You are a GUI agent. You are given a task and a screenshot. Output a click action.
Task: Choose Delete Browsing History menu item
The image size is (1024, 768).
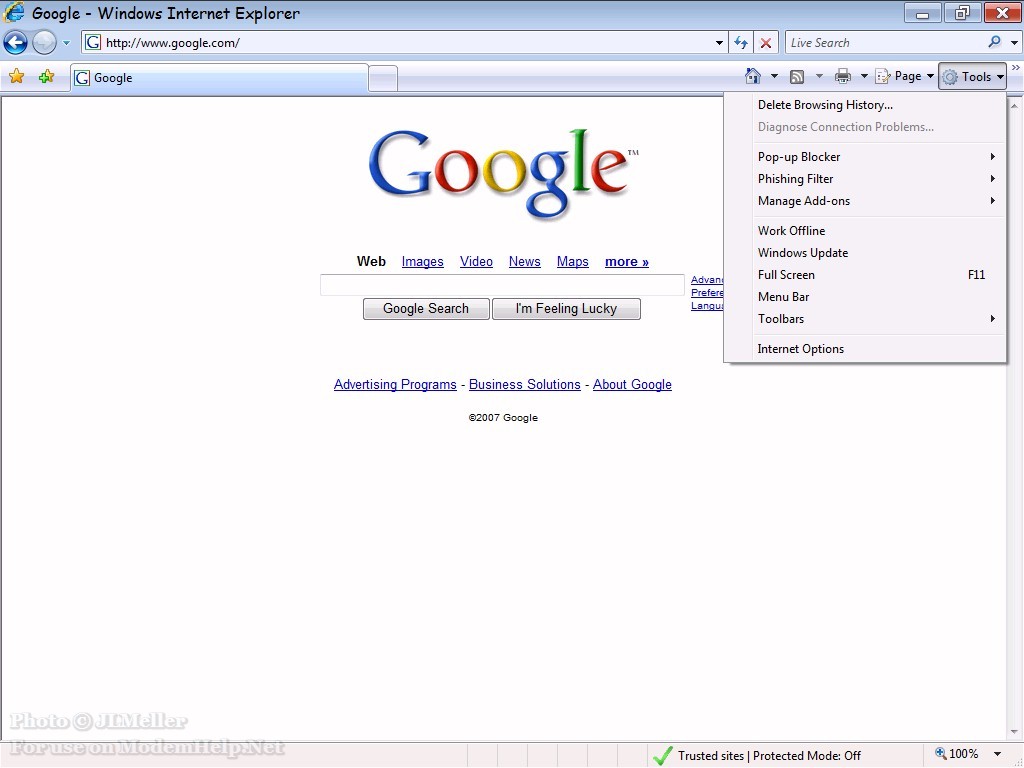(865, 104)
